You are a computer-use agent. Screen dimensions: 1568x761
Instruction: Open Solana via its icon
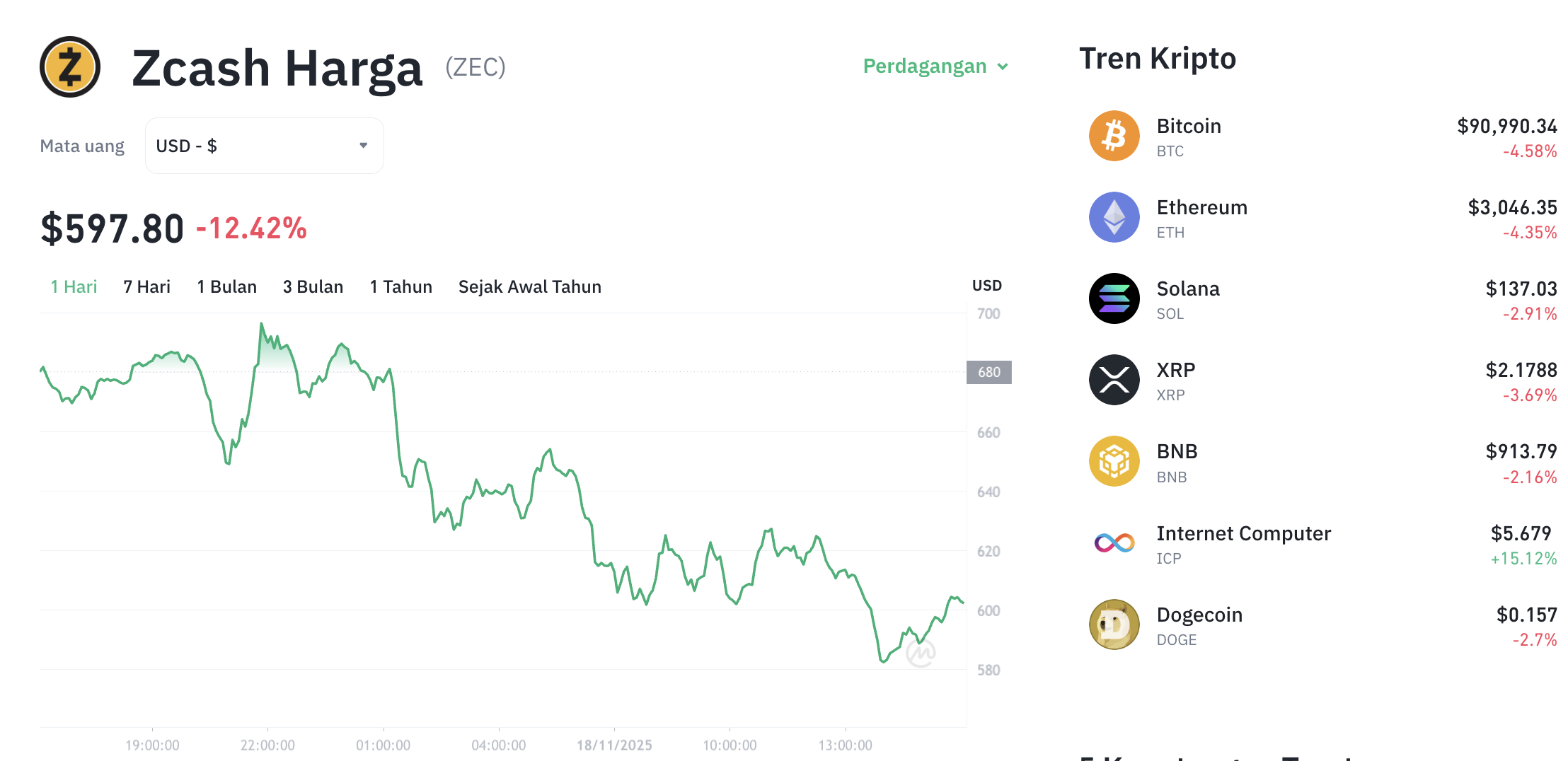tap(1113, 298)
